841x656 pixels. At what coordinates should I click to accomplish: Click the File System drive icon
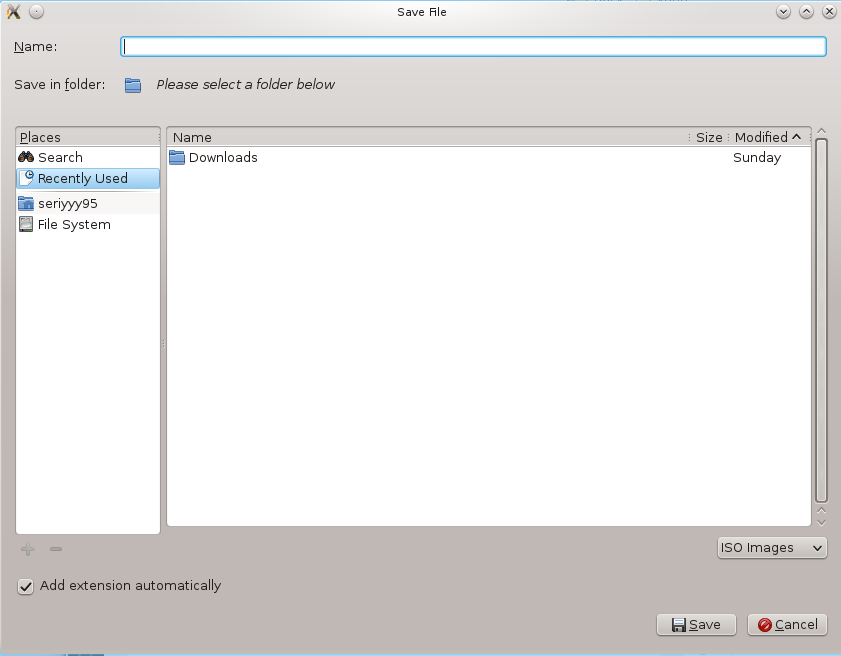26,224
